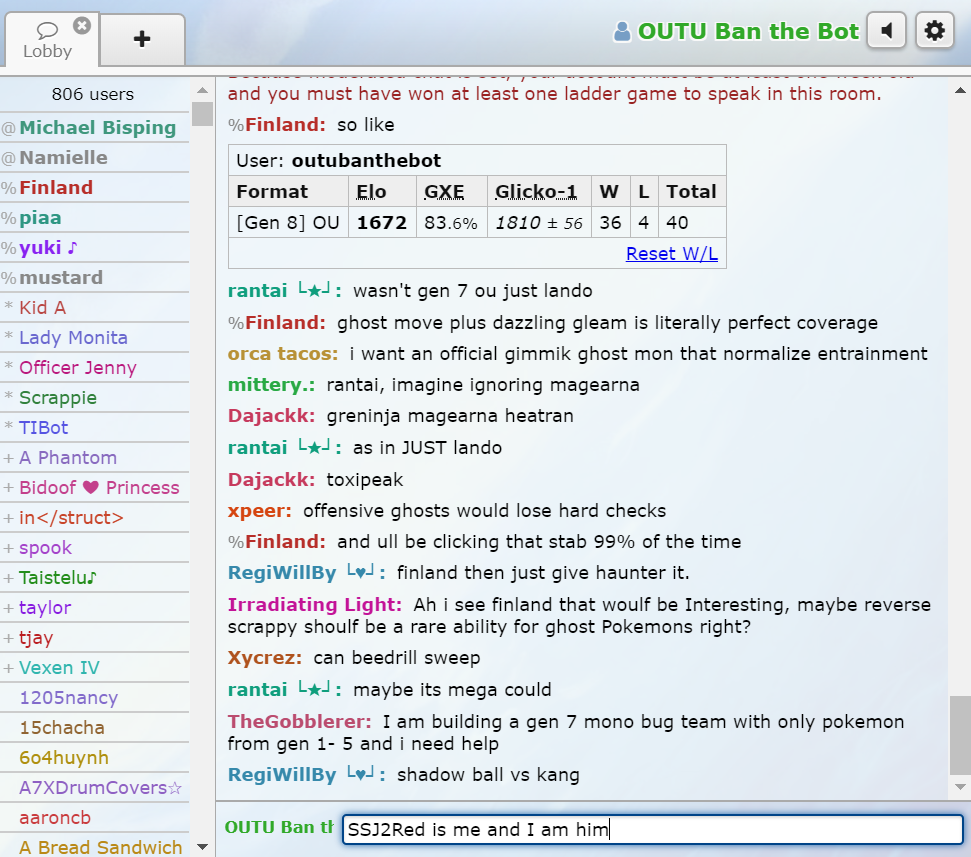Click the chat log scroll-down arrow
Screen dimensions: 971x857
point(960,787)
